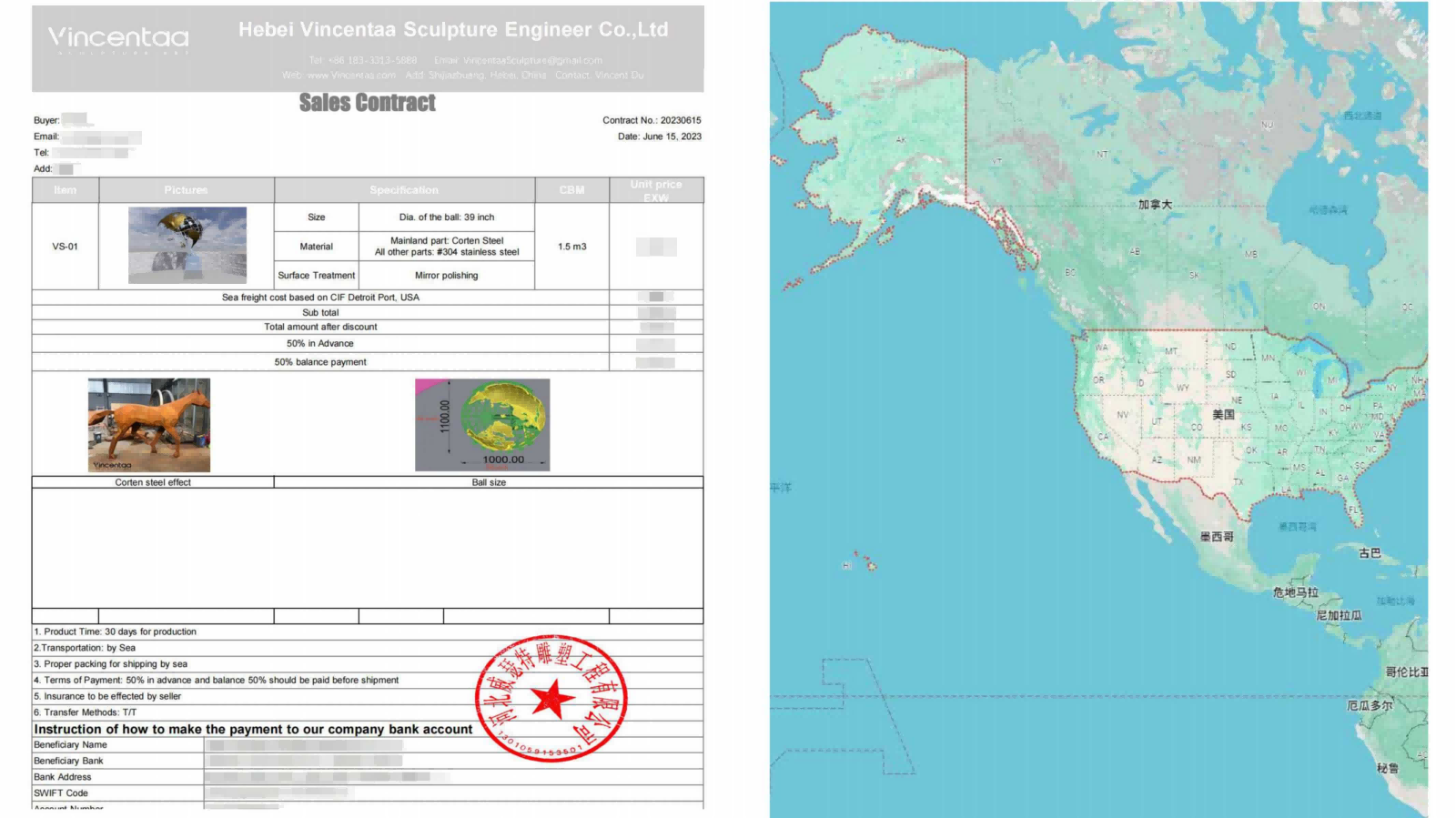Select the CBM value 1.5 m3 cell
Viewport: 1456px width, 818px height.
click(571, 247)
